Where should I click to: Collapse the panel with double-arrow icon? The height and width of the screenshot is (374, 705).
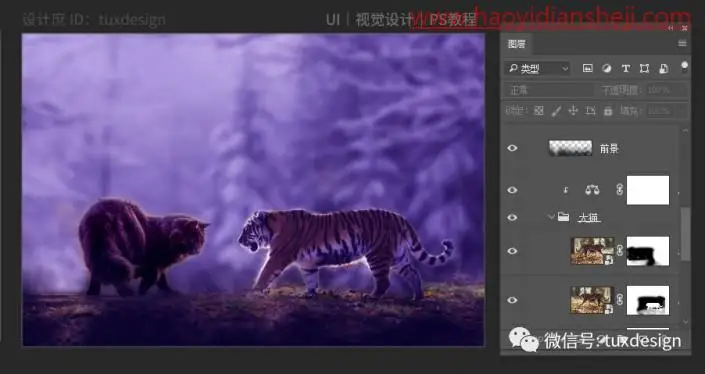670,28
